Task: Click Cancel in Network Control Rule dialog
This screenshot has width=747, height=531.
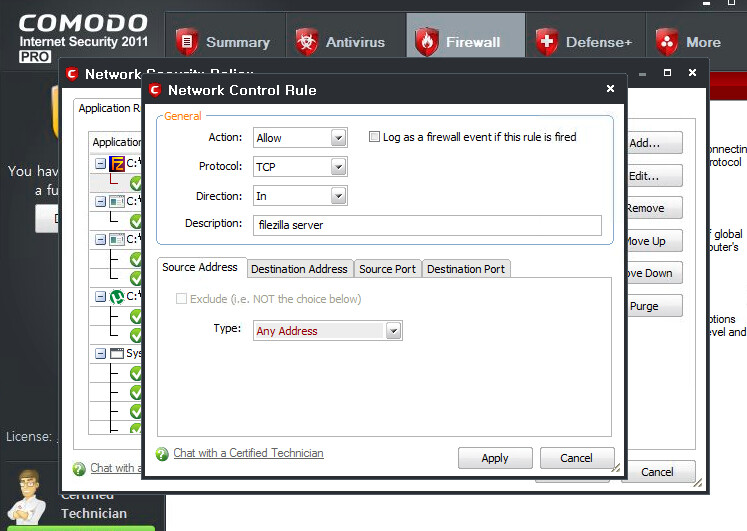Action: tap(576, 458)
